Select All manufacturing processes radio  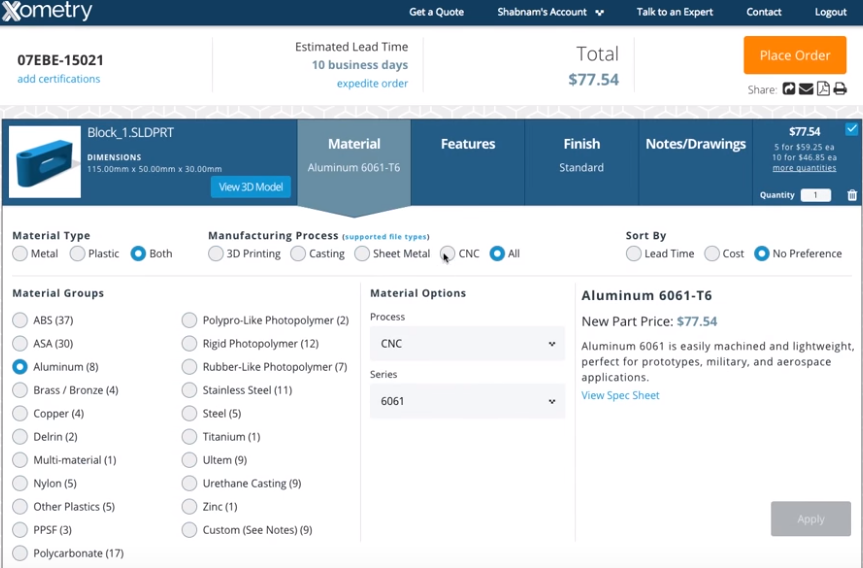tap(497, 254)
